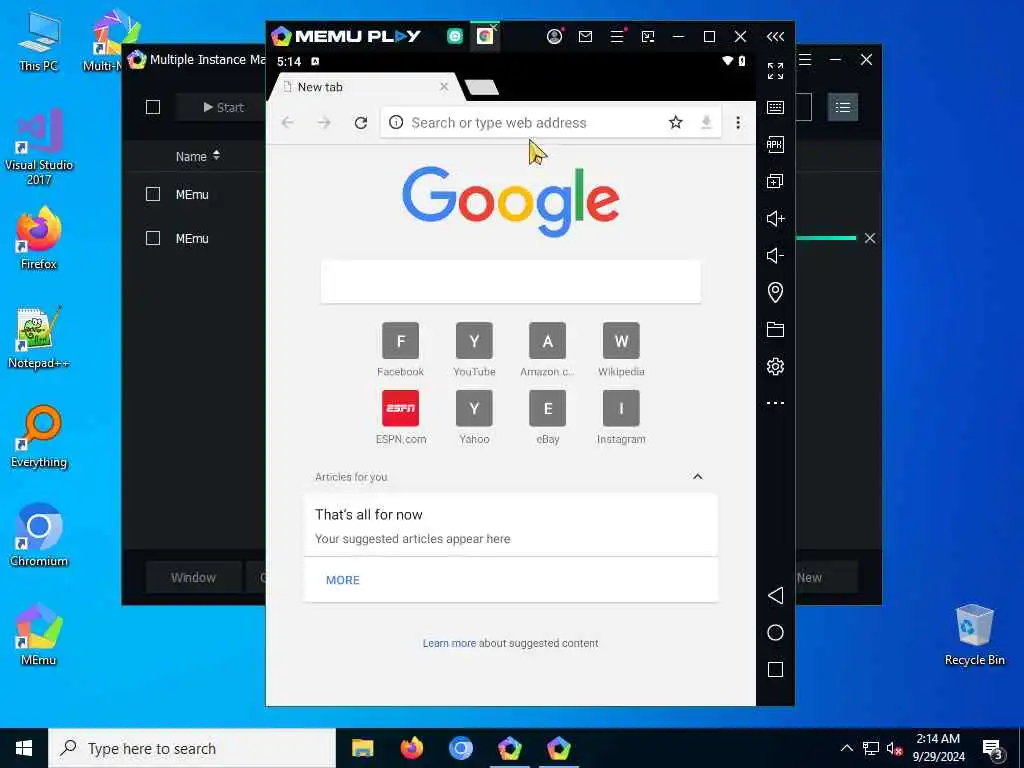Open the Amazon shortcut tile
Viewport: 1024px width, 768px height.
coord(547,349)
